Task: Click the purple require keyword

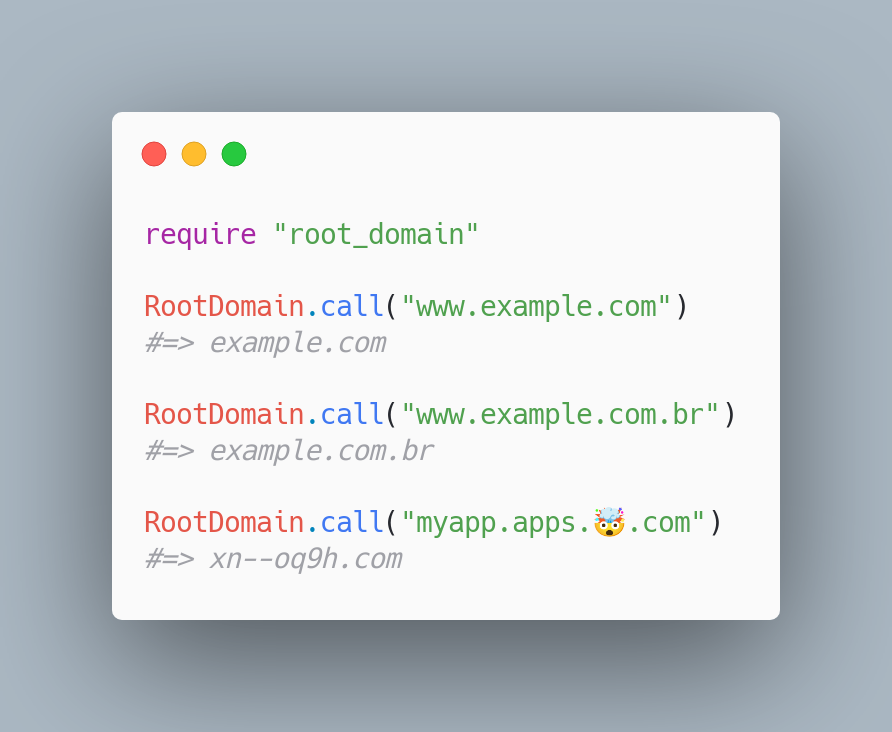Action: pyautogui.click(x=201, y=235)
